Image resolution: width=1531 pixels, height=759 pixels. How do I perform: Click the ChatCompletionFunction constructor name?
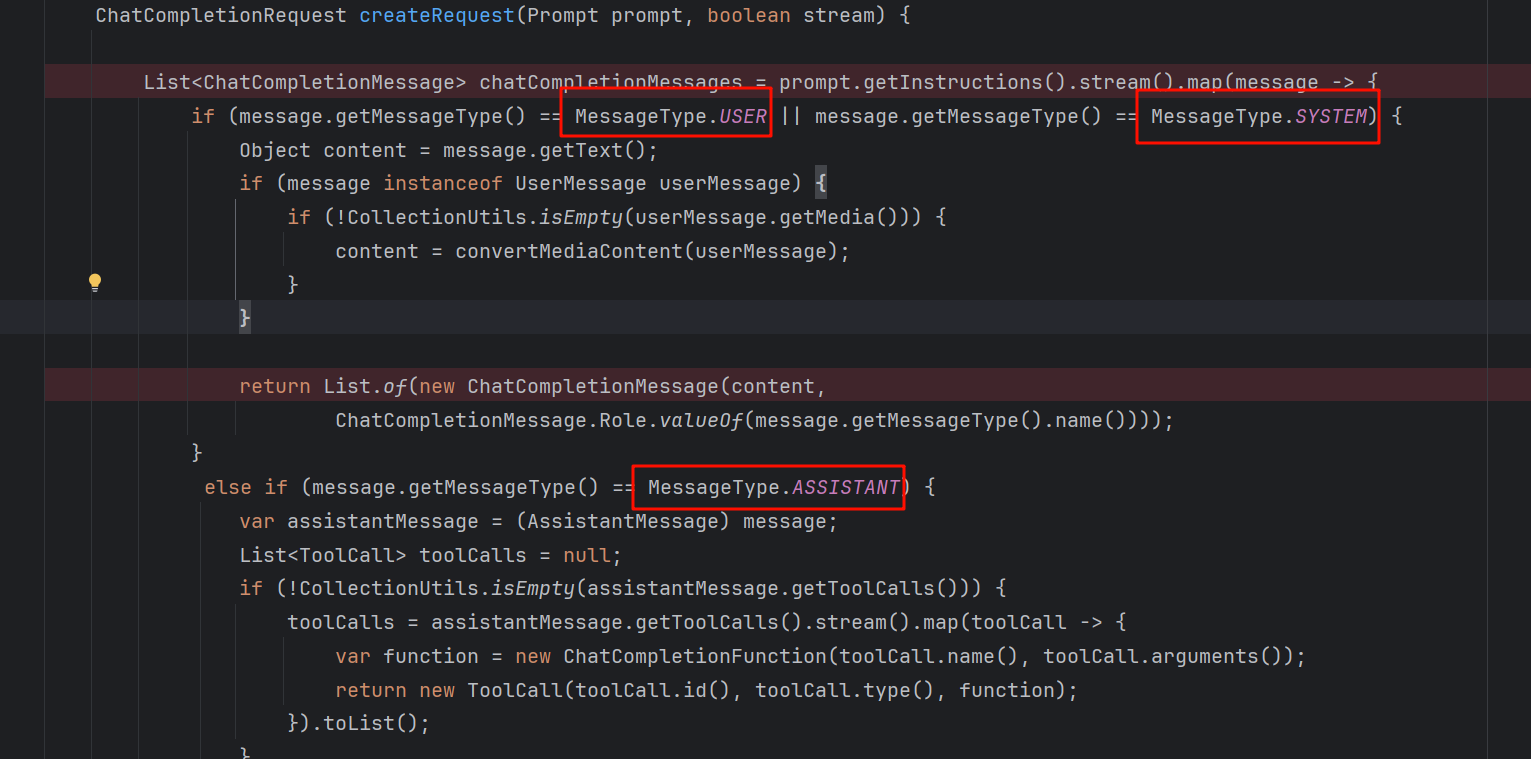pyautogui.click(x=695, y=656)
